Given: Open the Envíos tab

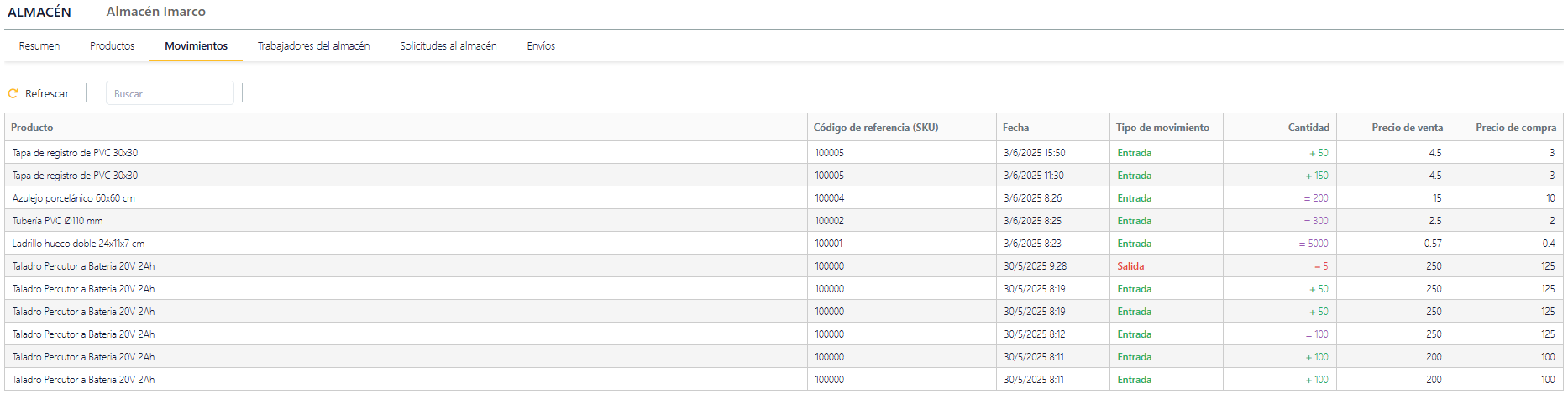Looking at the screenshot, I should pos(541,46).
